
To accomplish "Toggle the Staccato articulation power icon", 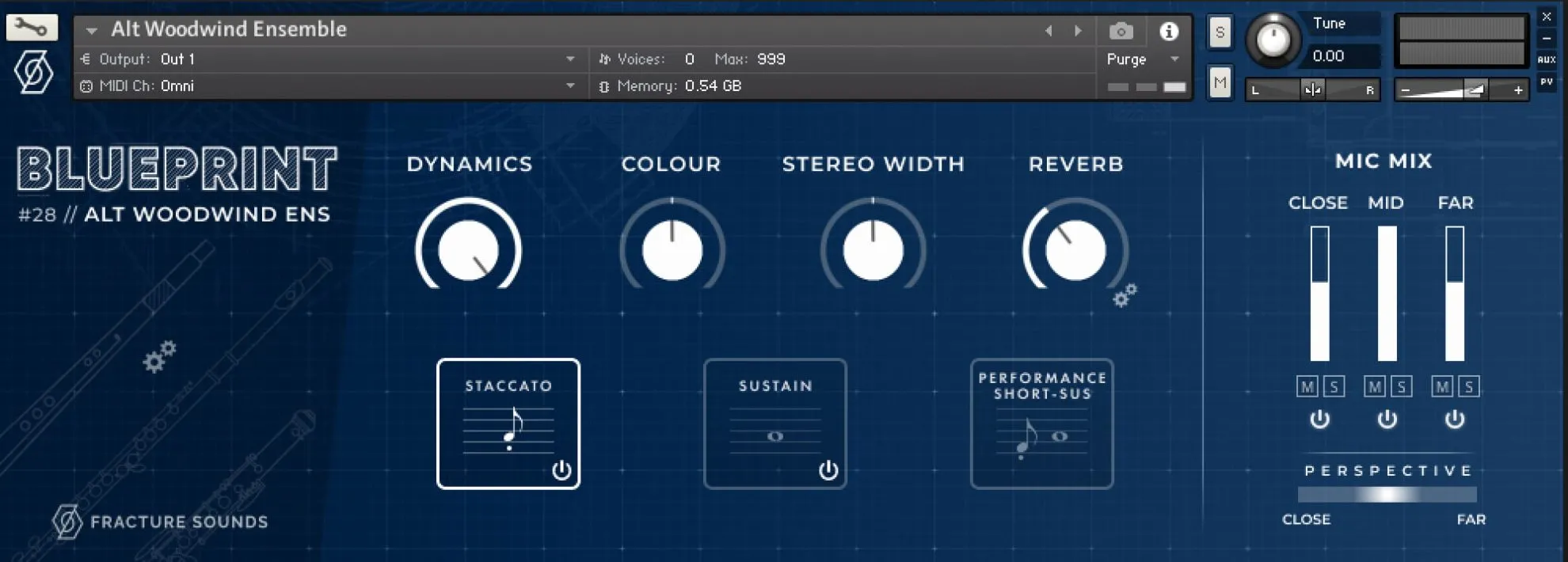I will 561,470.
